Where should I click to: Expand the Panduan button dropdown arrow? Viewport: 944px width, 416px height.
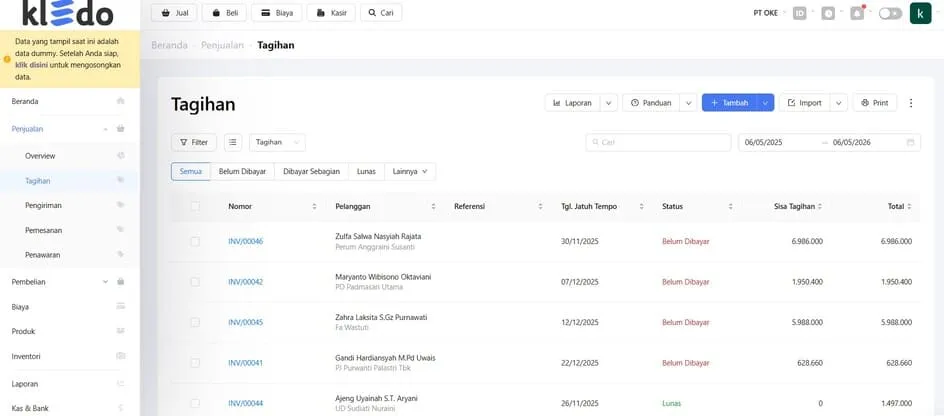(689, 103)
